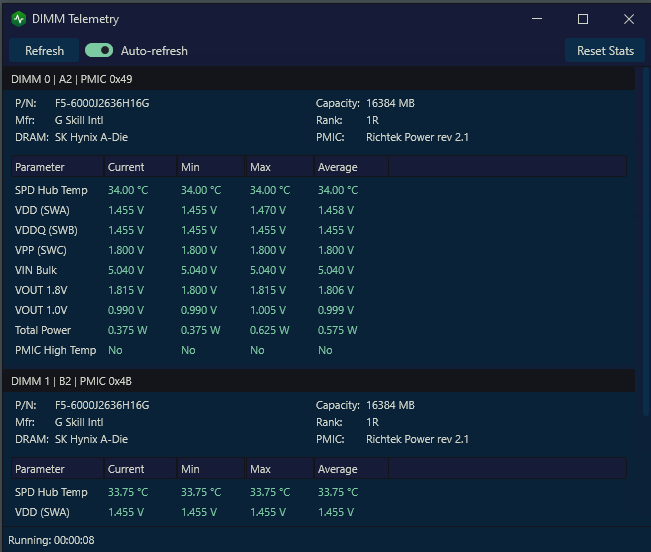Click the Average column header in DIMM 1
This screenshot has width=651, height=552.
(351, 469)
